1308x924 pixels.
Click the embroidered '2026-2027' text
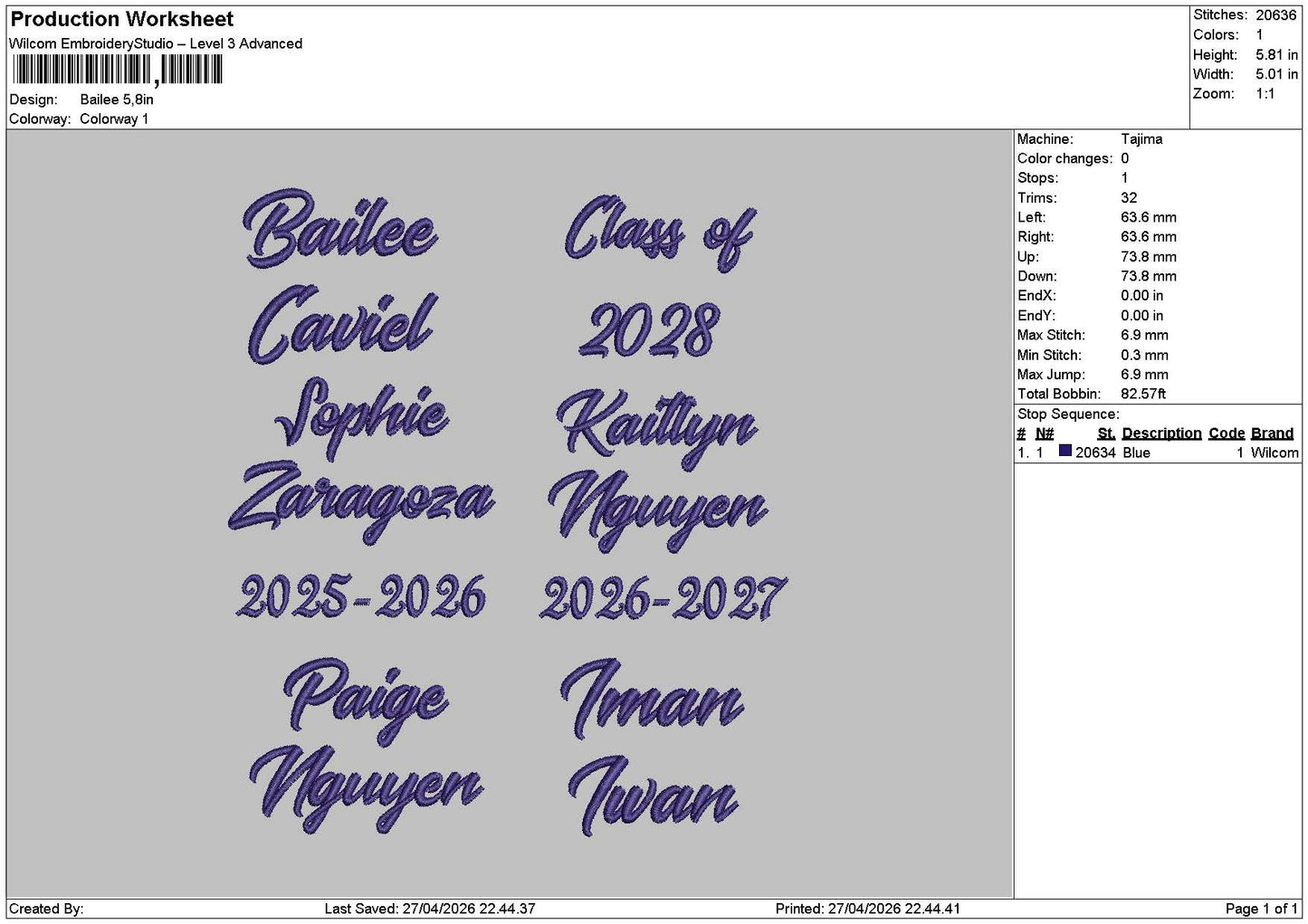pos(664,598)
